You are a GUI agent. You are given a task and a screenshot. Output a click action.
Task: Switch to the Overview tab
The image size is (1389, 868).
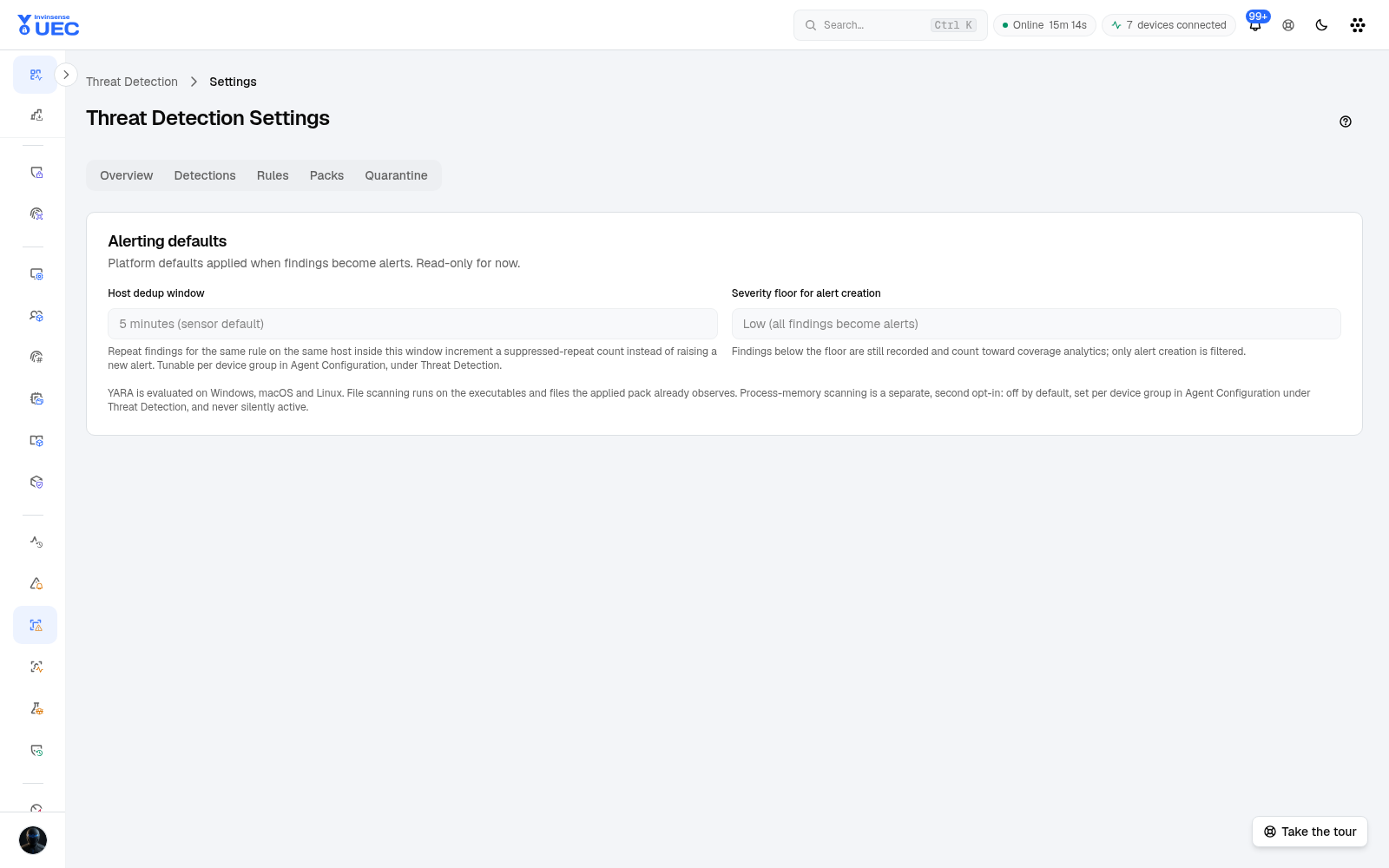[x=126, y=175]
